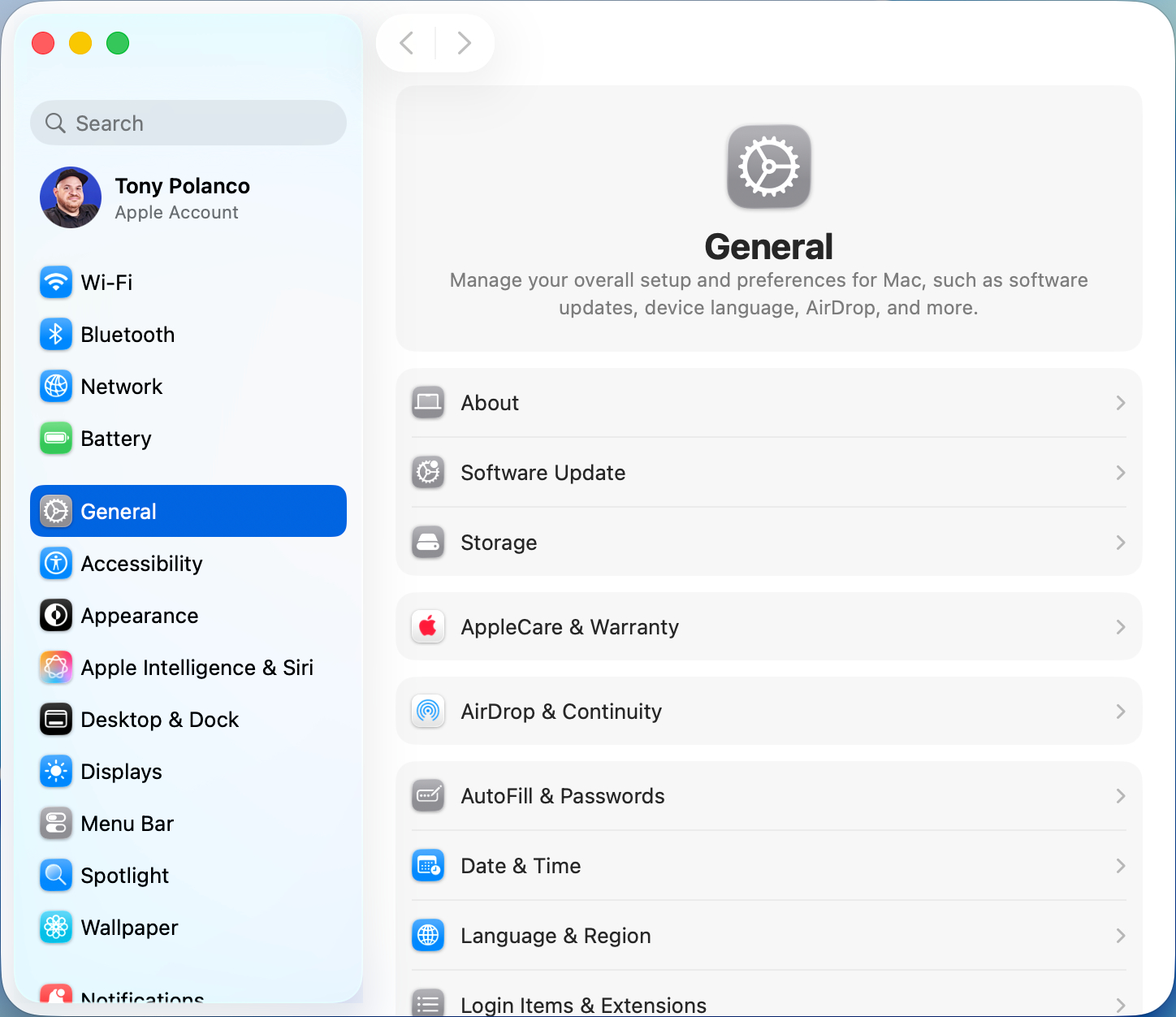
Task: Expand the Date & Time chevron
Action: (x=1121, y=866)
